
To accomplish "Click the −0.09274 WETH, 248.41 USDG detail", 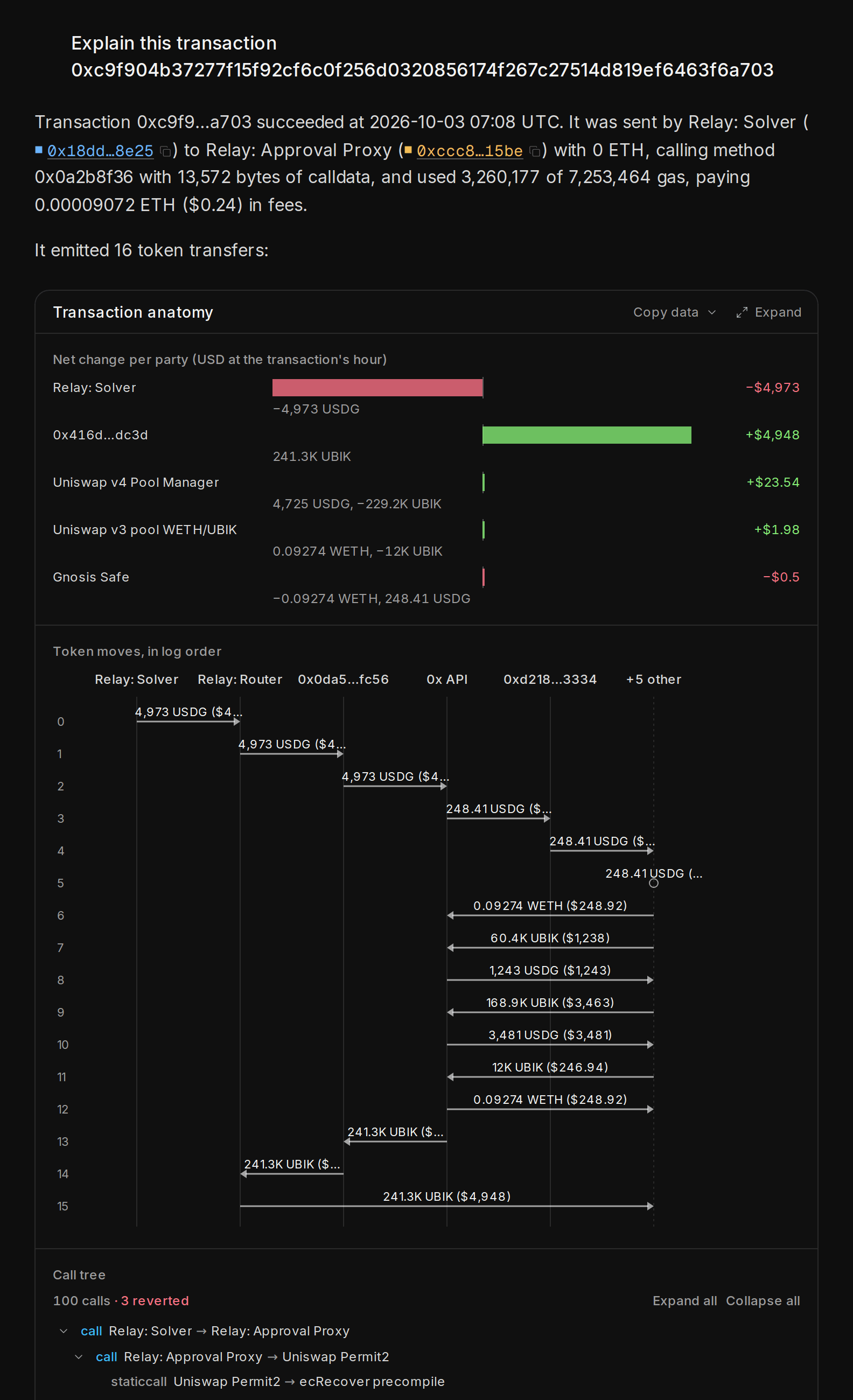I will [x=372, y=599].
